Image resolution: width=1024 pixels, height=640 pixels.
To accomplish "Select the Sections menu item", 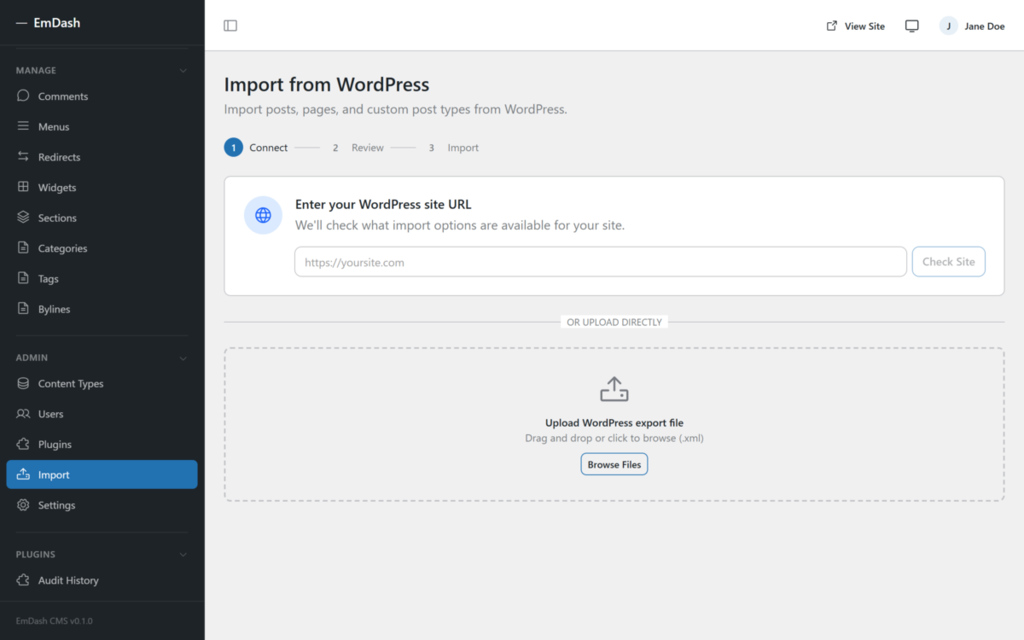I will pyautogui.click(x=102, y=217).
